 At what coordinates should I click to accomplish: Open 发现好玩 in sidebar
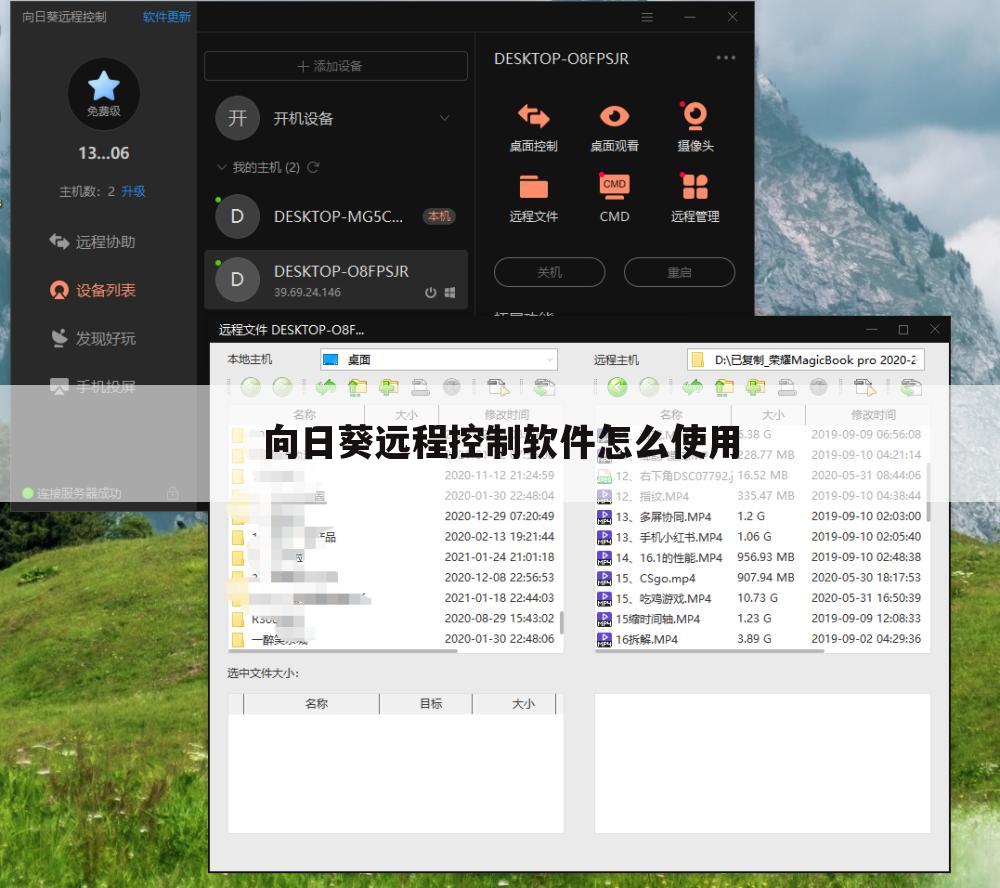coord(92,338)
